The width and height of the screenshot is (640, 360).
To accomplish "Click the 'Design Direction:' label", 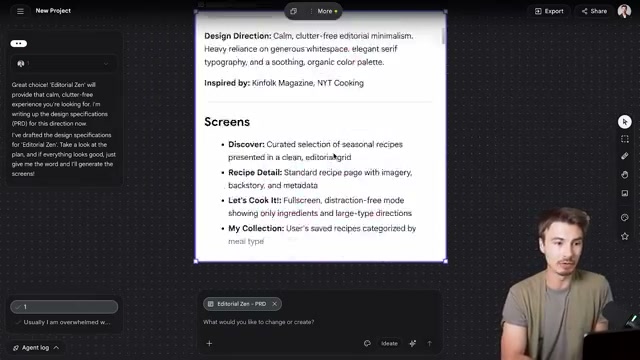I will click(238, 36).
